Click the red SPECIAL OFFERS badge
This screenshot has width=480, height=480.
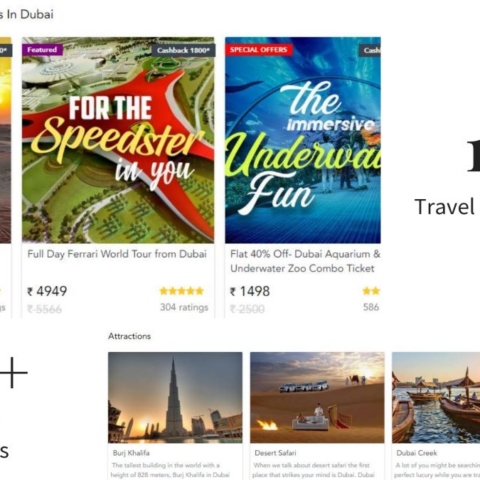(259, 50)
